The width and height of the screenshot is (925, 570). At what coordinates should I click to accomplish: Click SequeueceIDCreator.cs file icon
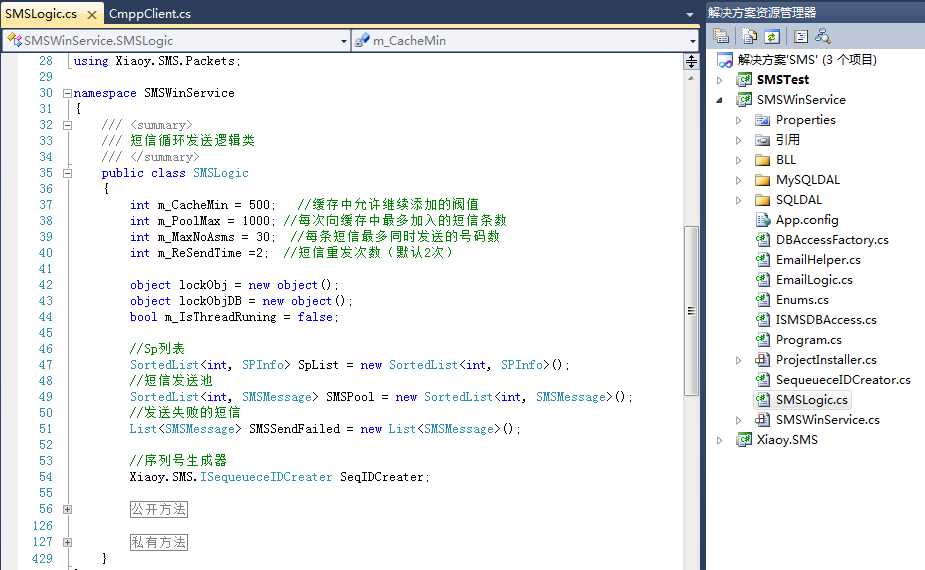763,379
